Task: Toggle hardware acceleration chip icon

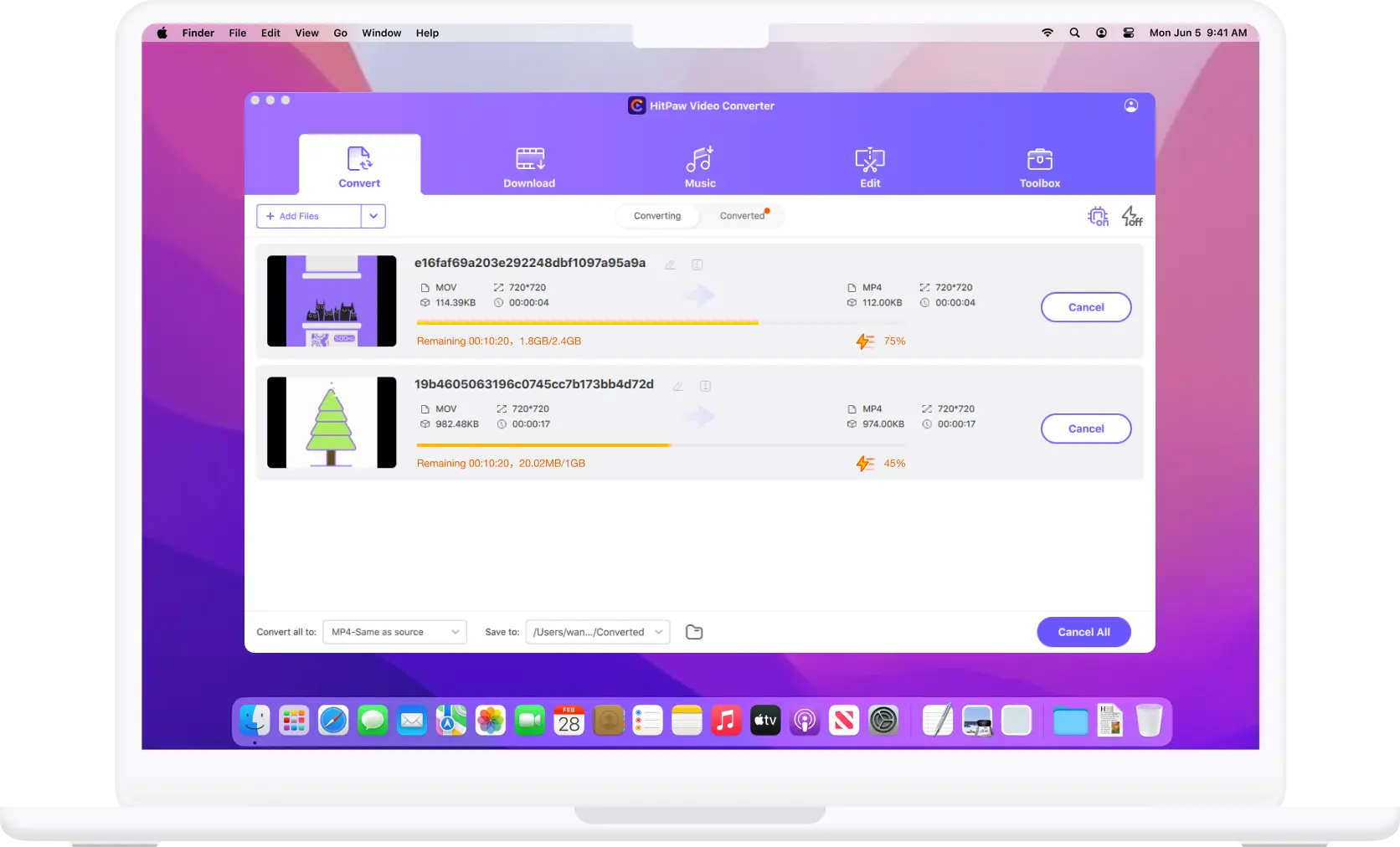Action: [1098, 217]
